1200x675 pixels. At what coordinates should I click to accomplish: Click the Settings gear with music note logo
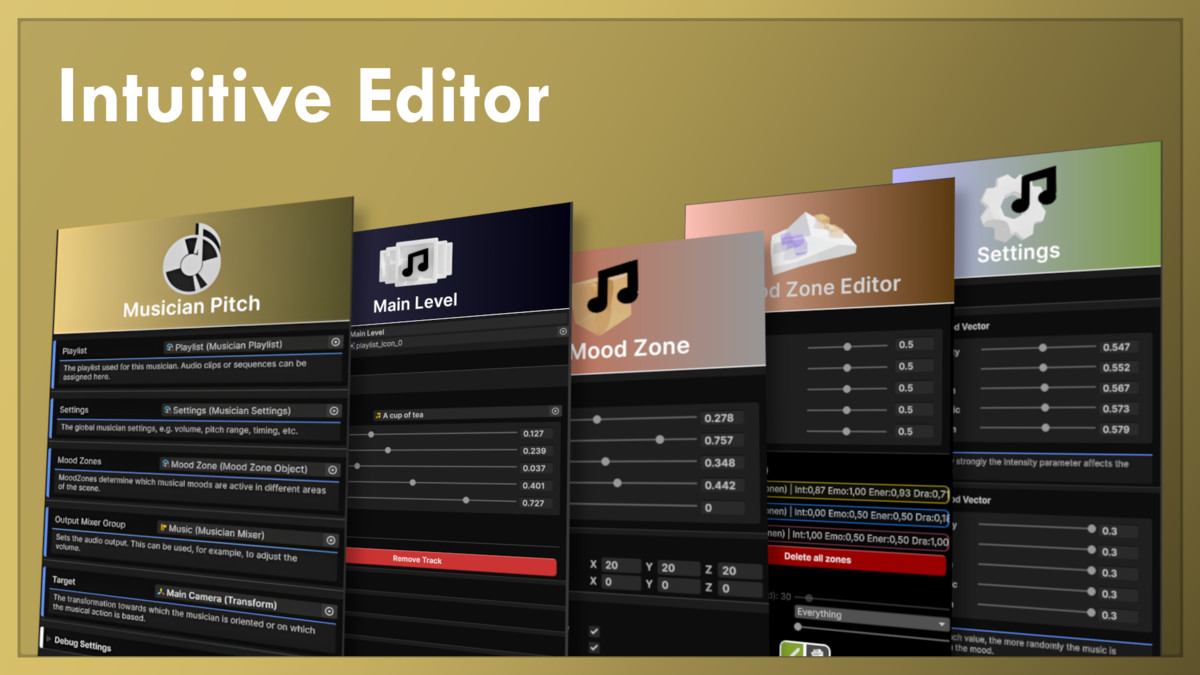pyautogui.click(x=1018, y=204)
